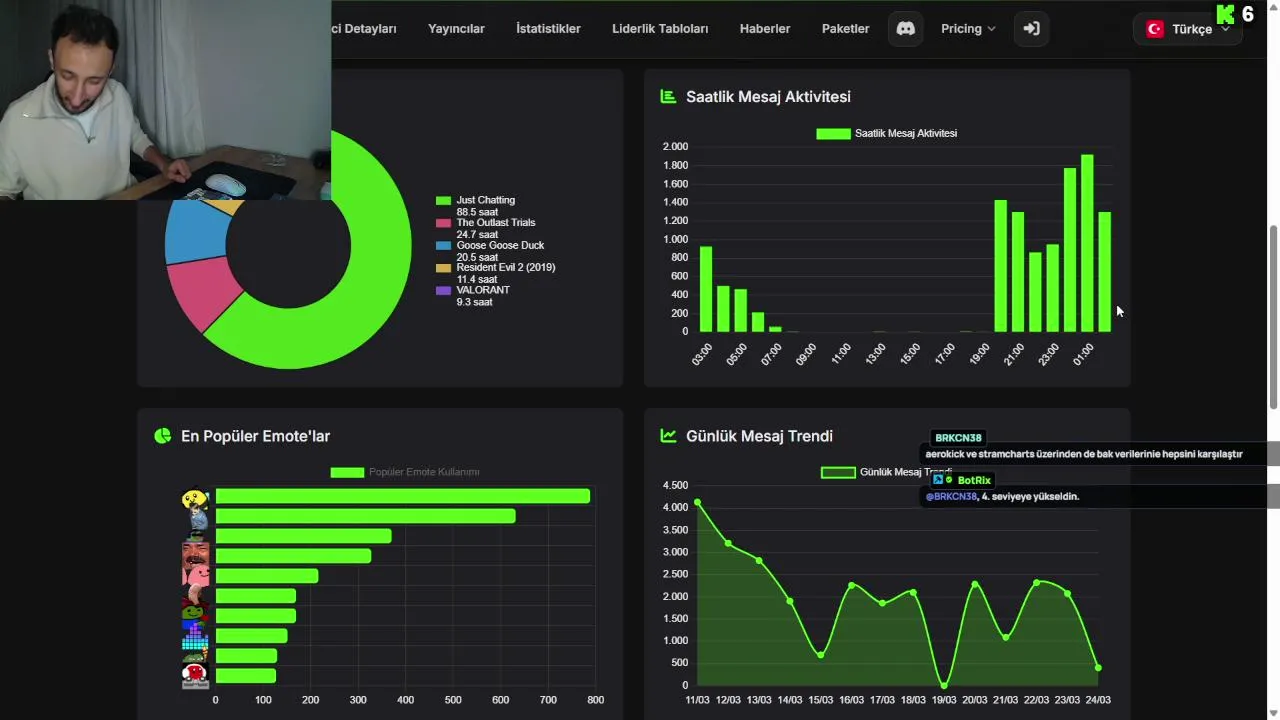Click the 11/03 data point on the daily trend line

tap(697, 502)
